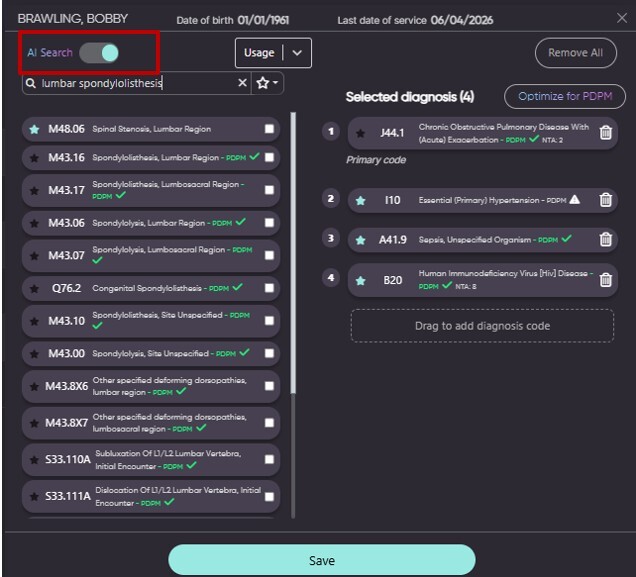Check the M43.10 Site Unspecified checkbox

point(269,321)
